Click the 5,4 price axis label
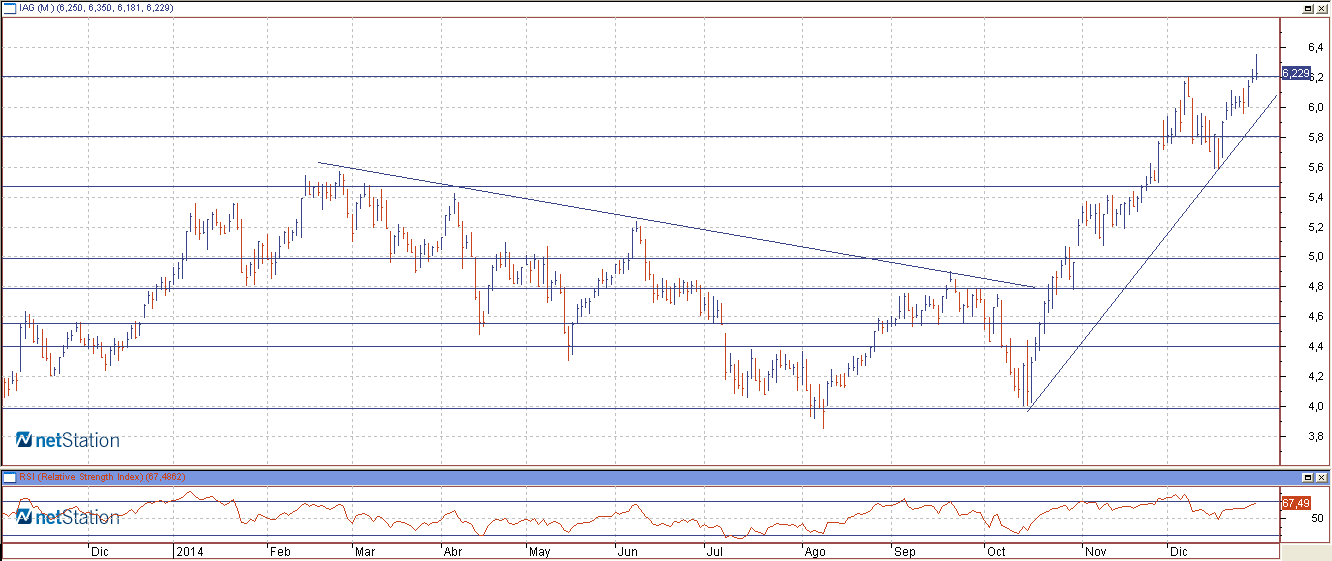1332x561 pixels. pyautogui.click(x=1316, y=197)
